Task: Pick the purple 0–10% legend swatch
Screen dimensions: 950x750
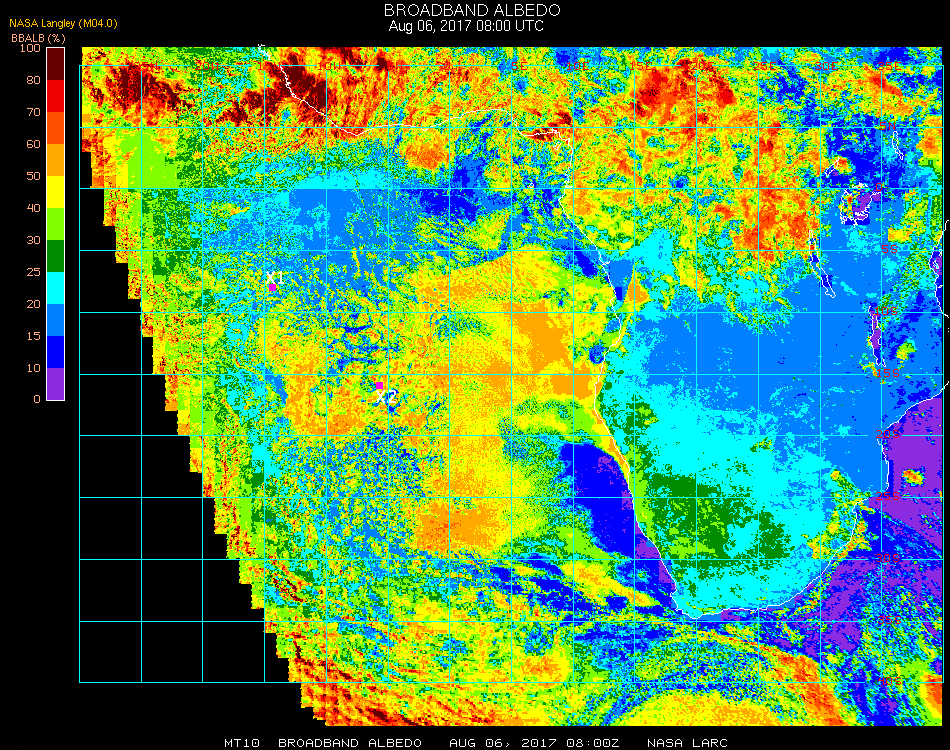Action: pos(56,384)
